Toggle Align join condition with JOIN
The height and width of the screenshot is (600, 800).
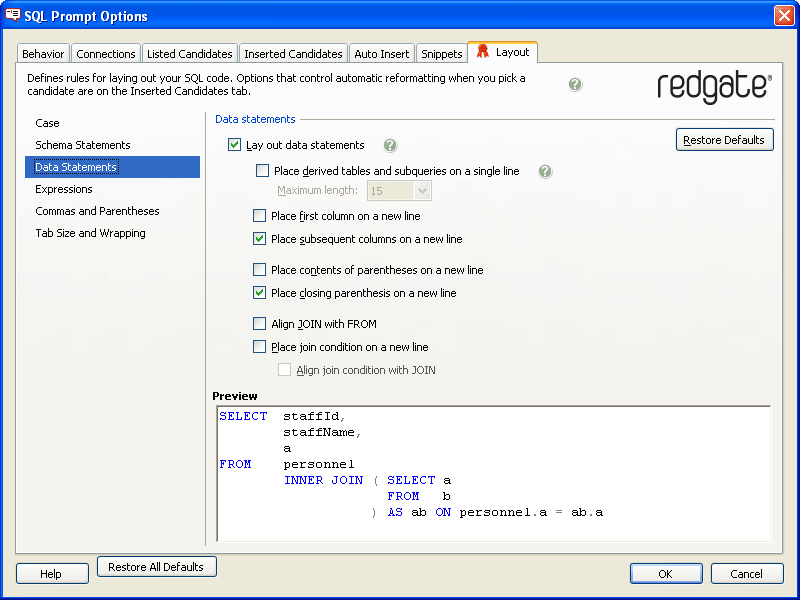tap(285, 370)
